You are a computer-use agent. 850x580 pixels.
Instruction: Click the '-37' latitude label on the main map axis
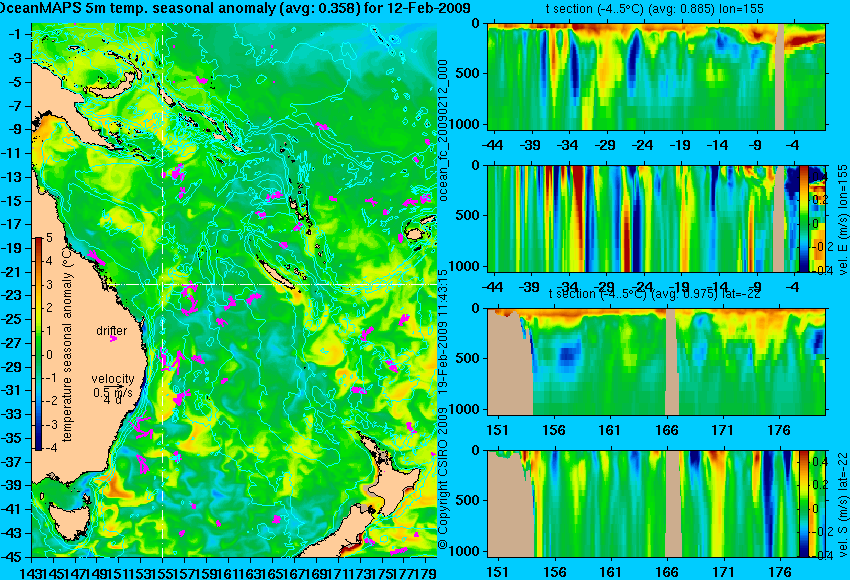click(12, 462)
